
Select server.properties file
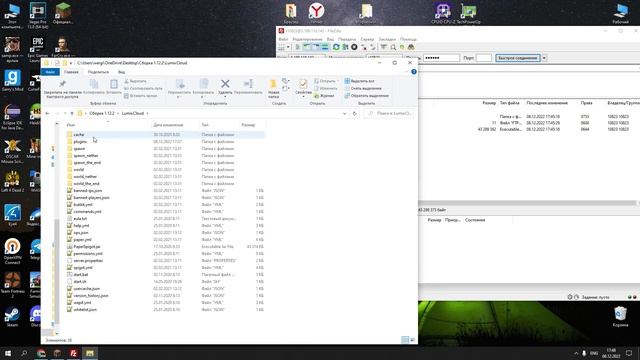(x=88, y=260)
